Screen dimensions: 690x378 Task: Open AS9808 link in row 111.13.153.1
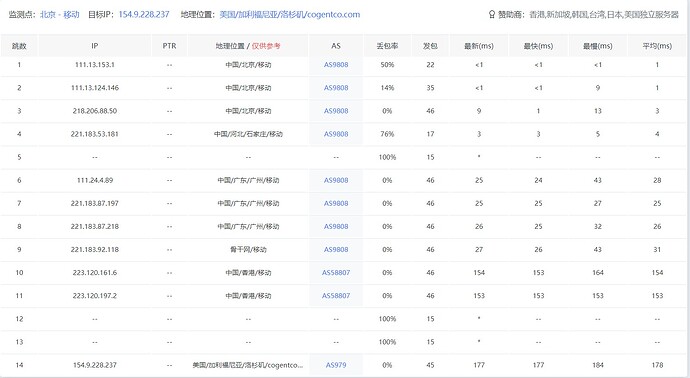[x=336, y=65]
